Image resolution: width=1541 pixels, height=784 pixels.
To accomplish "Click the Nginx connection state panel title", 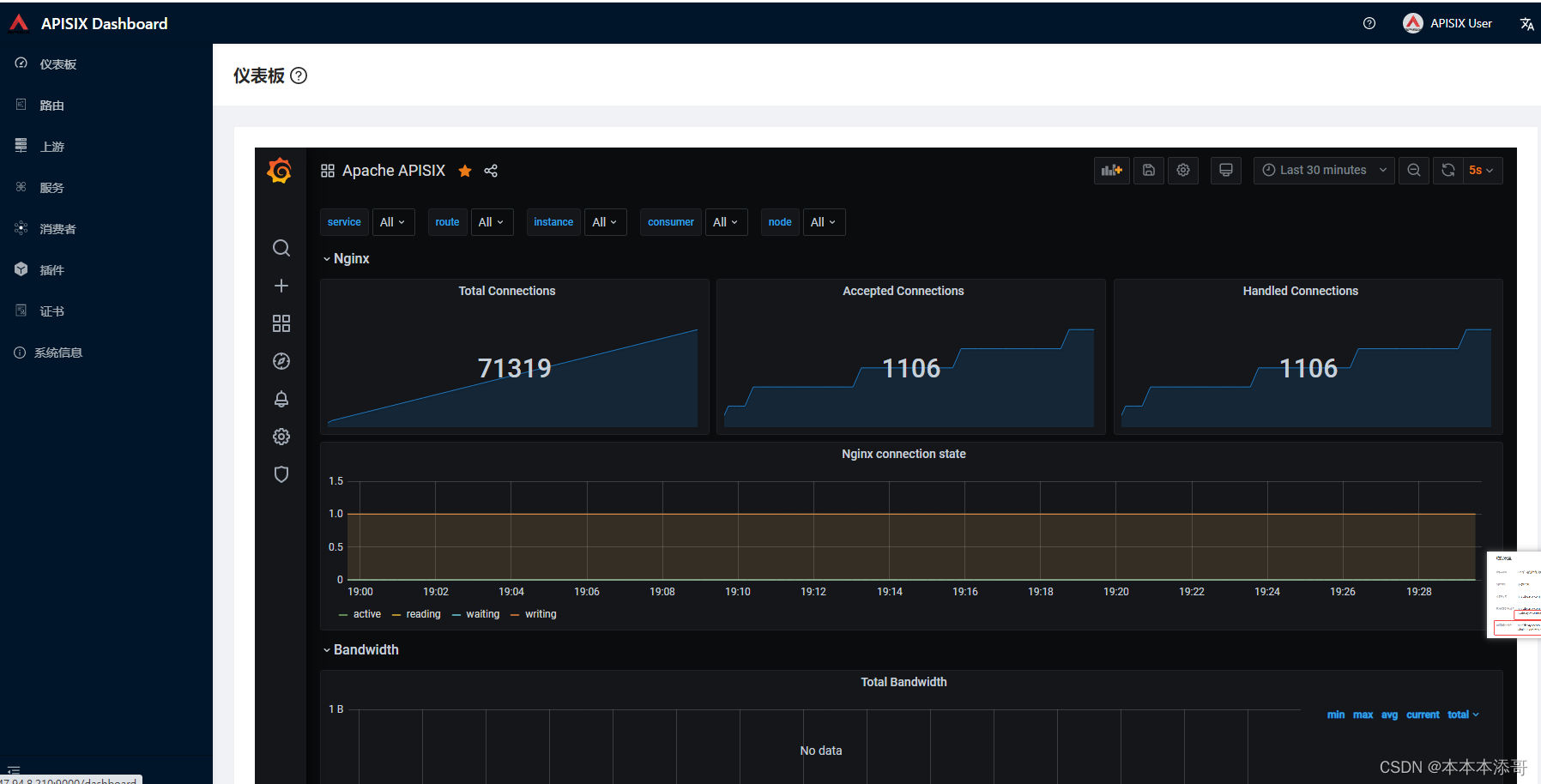I will 904,454.
